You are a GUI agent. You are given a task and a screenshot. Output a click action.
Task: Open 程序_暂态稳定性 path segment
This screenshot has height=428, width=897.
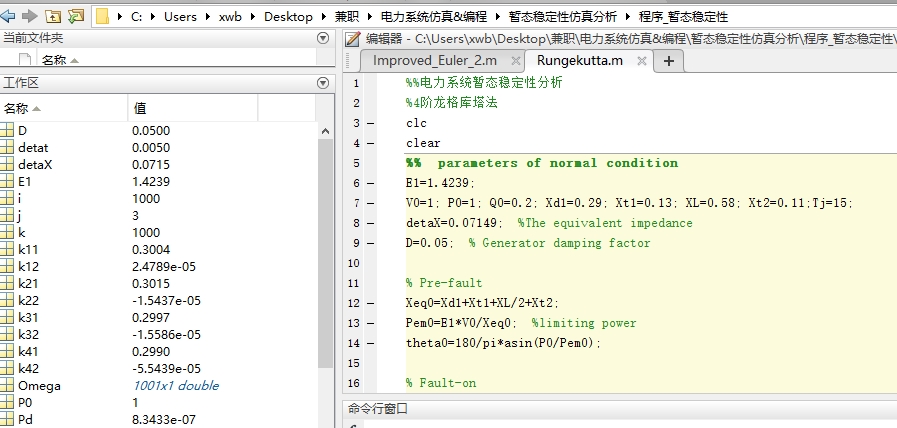pos(683,17)
